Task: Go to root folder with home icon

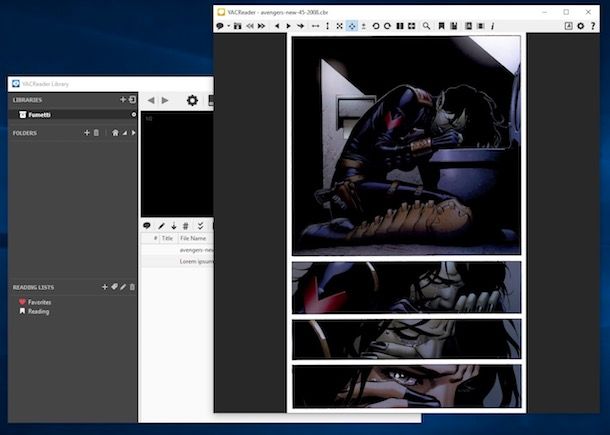Action: [x=115, y=133]
